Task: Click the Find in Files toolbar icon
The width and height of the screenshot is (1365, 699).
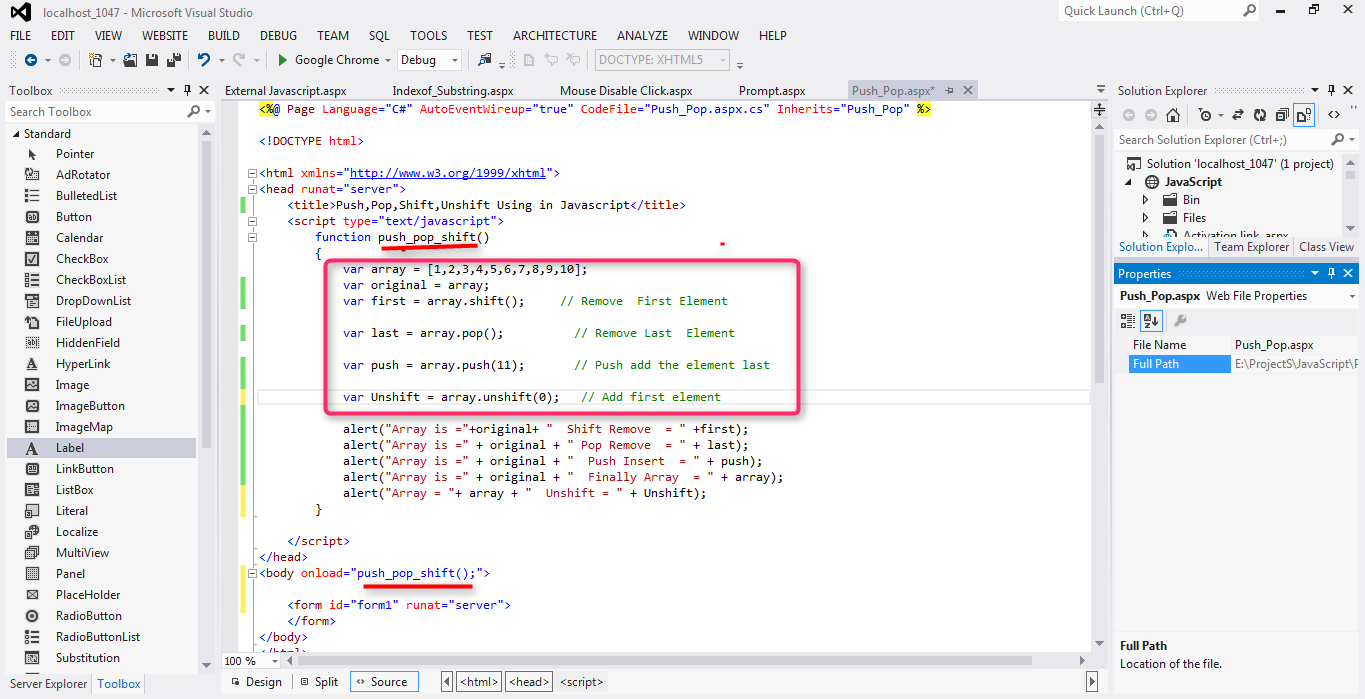Action: click(x=486, y=60)
